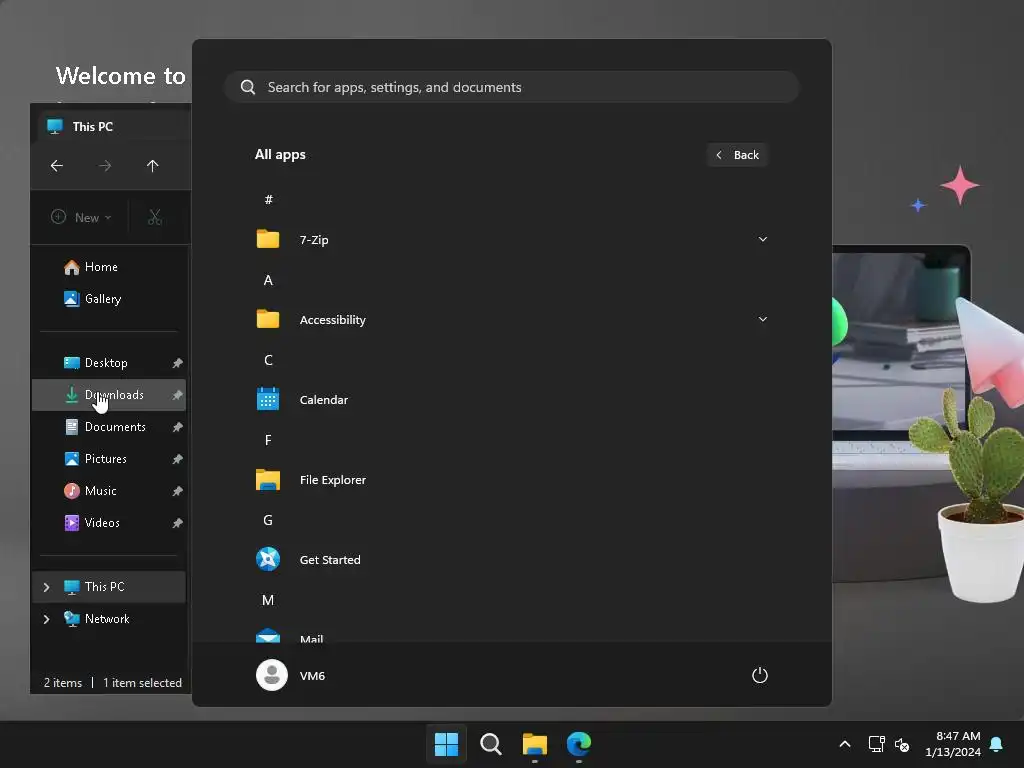Open the New dropdown in File Explorer
This screenshot has width=1024, height=768.
(x=82, y=217)
